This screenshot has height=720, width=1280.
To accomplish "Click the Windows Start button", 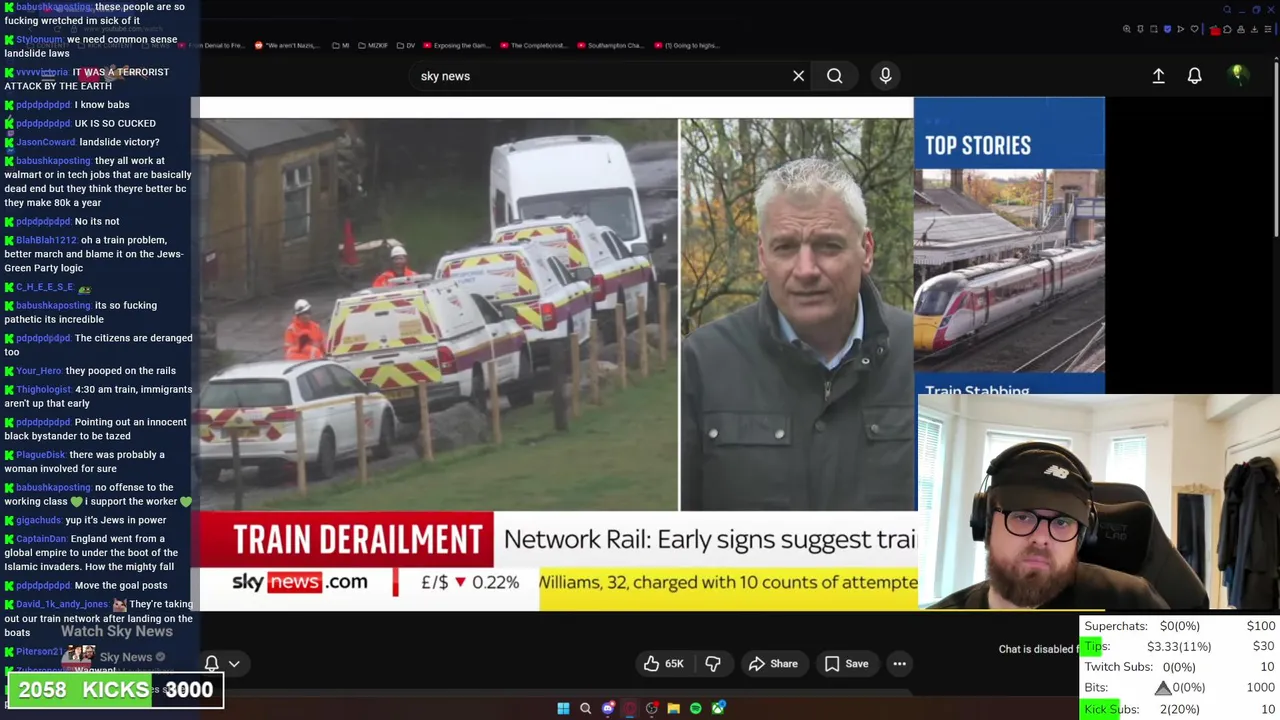I will pyautogui.click(x=563, y=709).
